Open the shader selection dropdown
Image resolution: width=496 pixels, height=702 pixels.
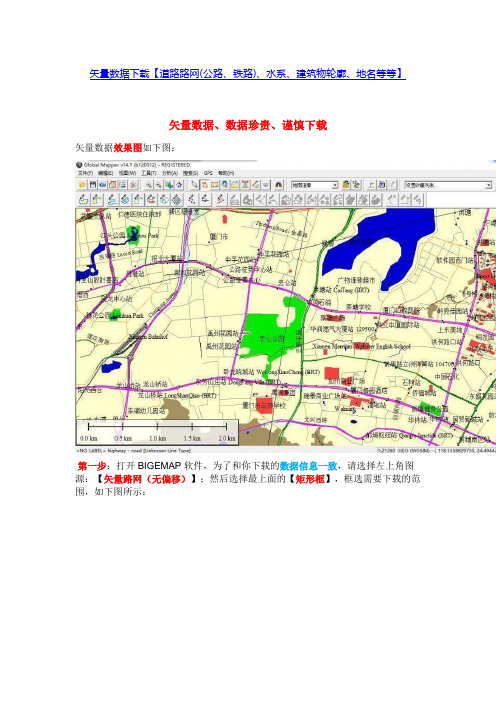coord(315,185)
